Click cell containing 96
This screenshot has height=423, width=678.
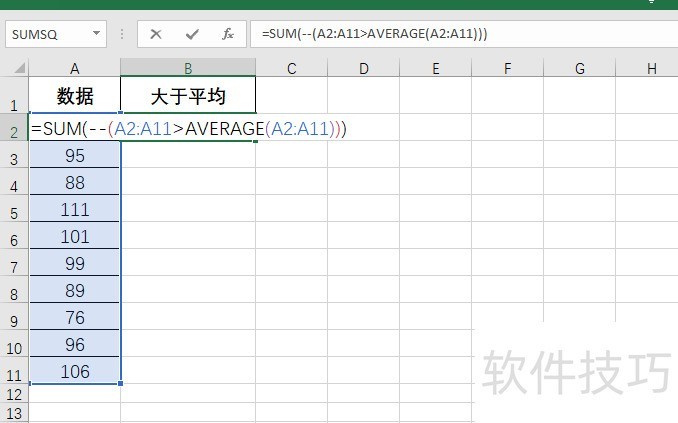(x=74, y=343)
